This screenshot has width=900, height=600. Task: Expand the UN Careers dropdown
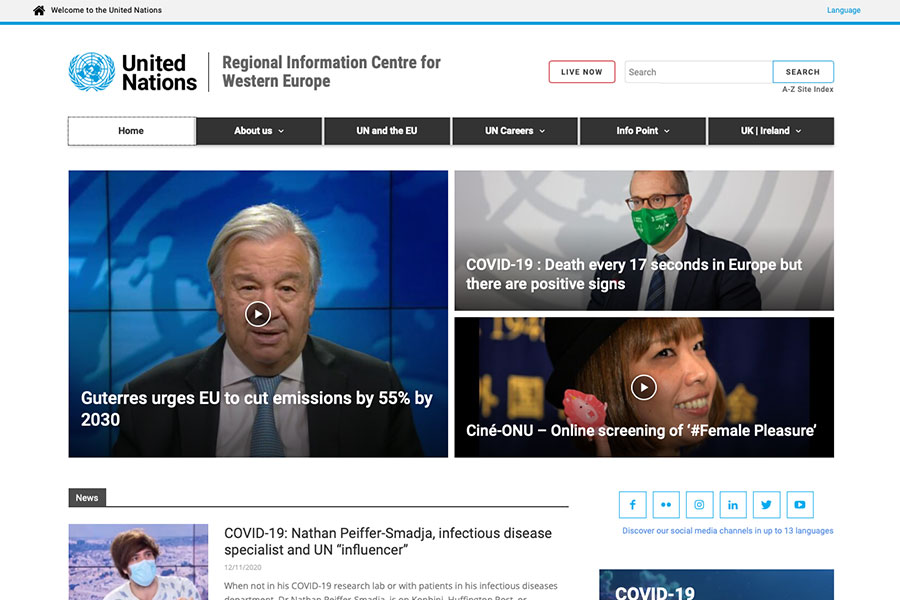(x=515, y=131)
